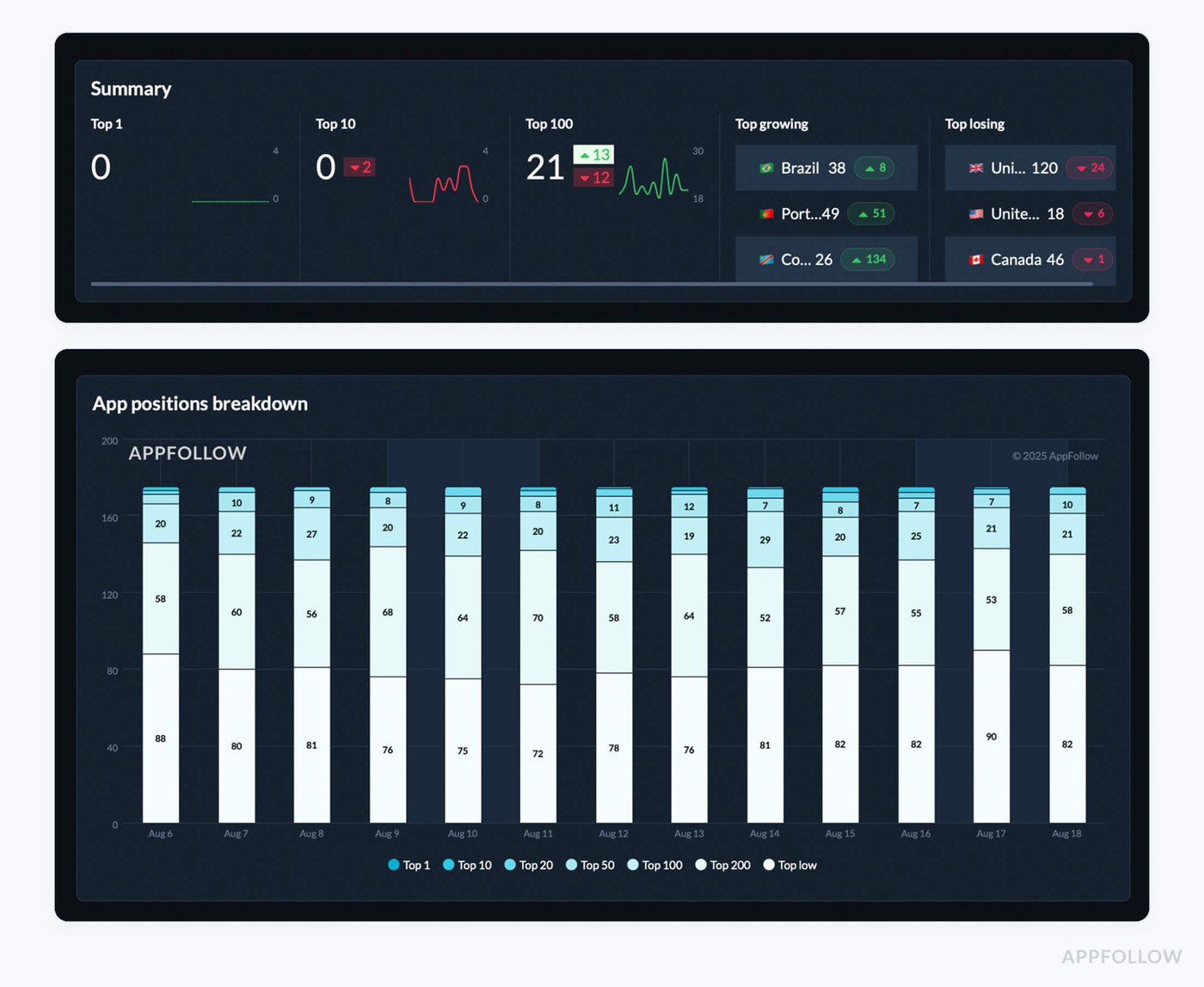Click the green +13 badge under Top 100

point(593,156)
